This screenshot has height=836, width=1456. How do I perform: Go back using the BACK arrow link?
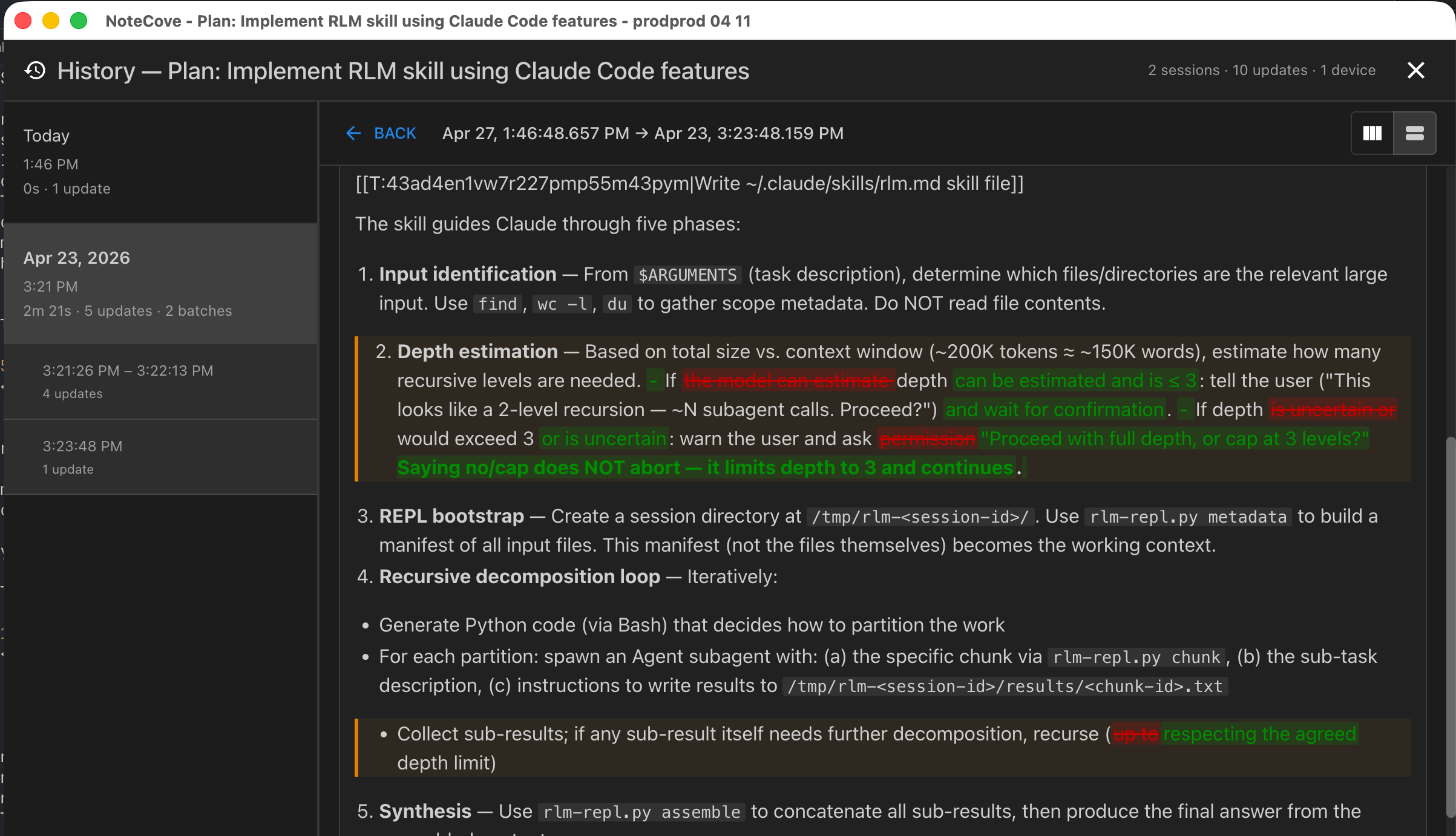click(x=381, y=133)
